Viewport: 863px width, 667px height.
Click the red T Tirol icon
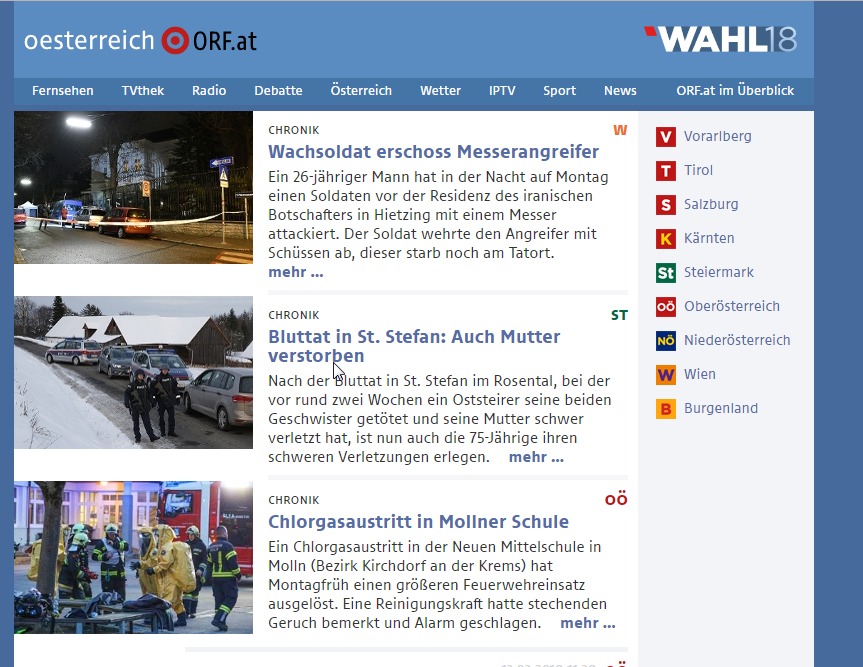coord(665,171)
